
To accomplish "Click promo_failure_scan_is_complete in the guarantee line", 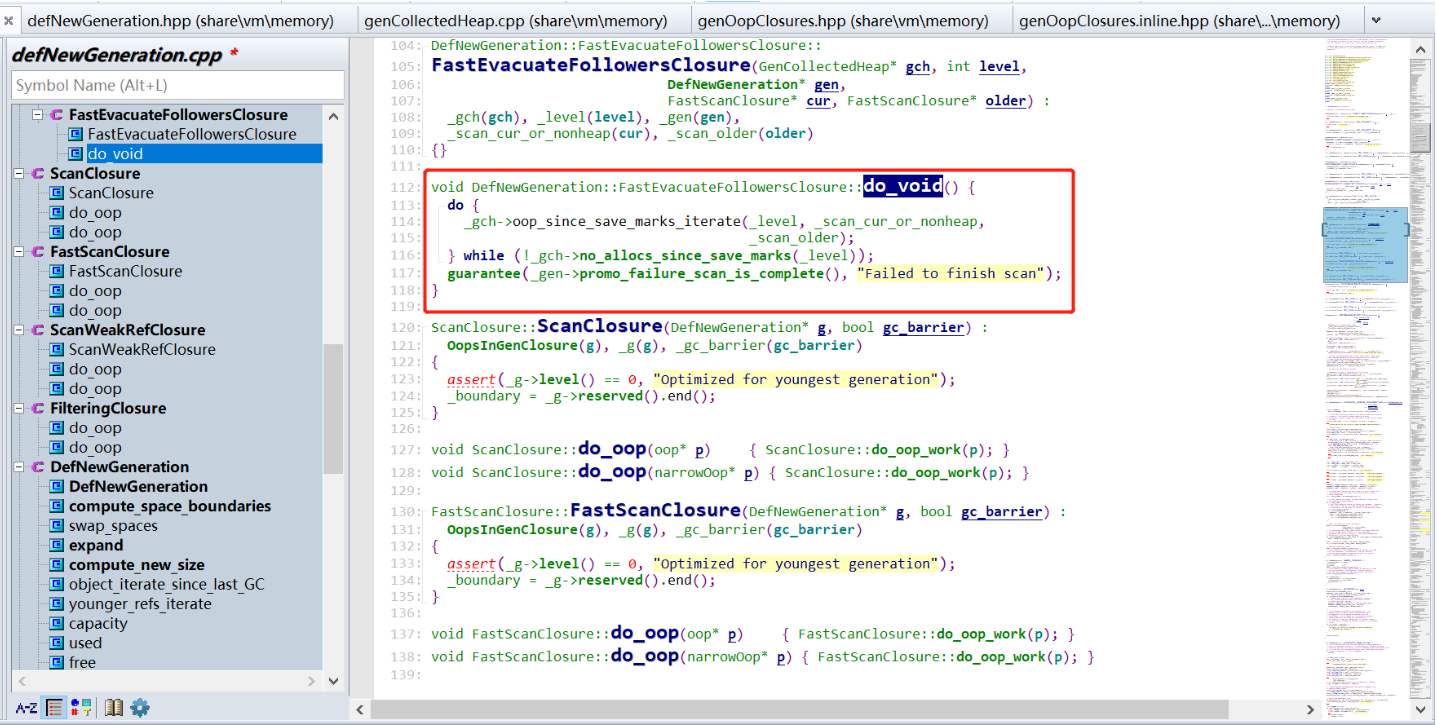I will tap(701, 273).
